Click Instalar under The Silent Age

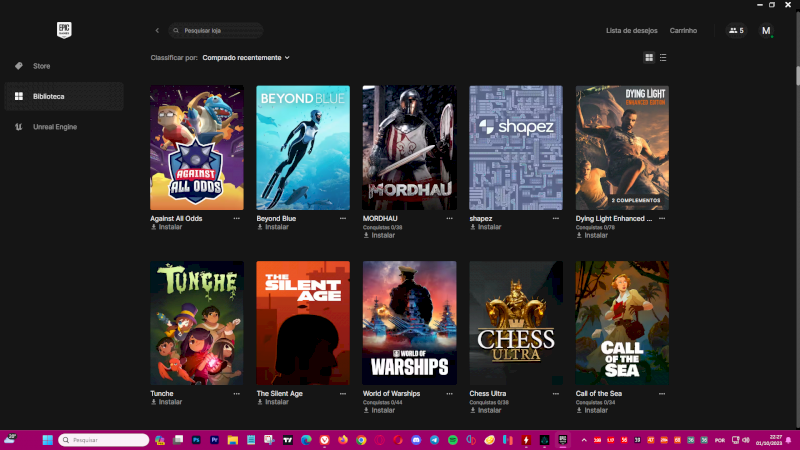(276, 402)
